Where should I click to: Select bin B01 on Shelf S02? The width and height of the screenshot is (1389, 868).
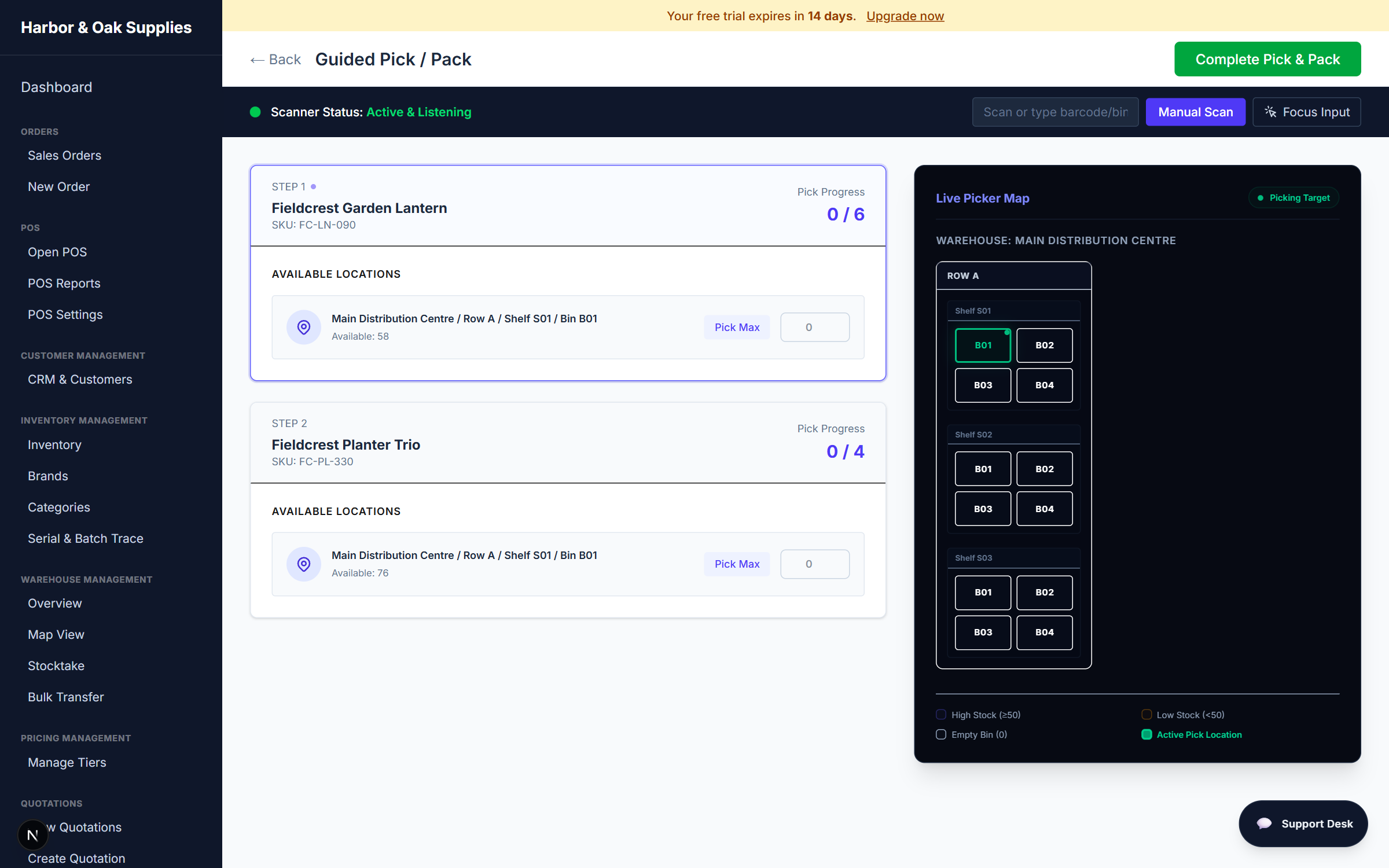point(983,469)
